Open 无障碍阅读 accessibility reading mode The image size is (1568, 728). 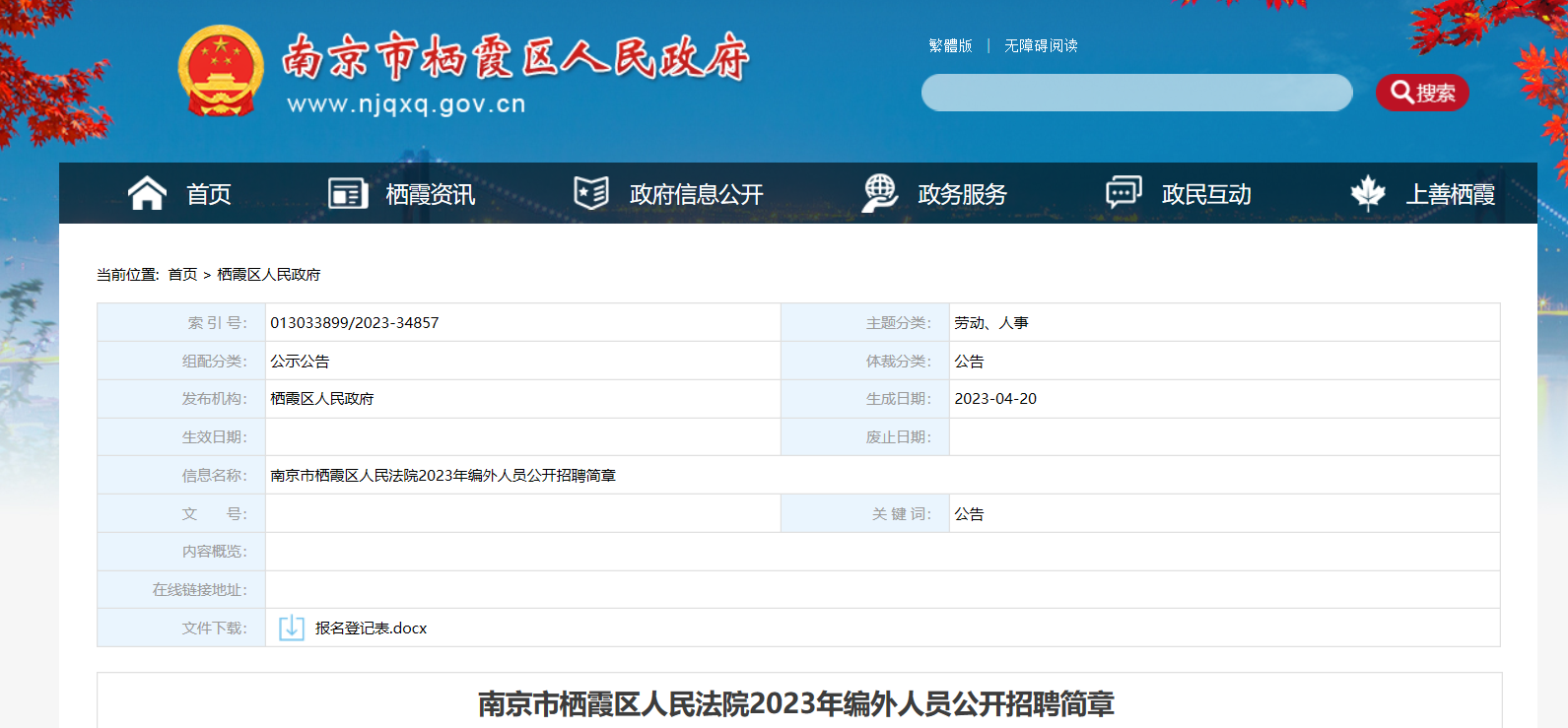[1041, 45]
